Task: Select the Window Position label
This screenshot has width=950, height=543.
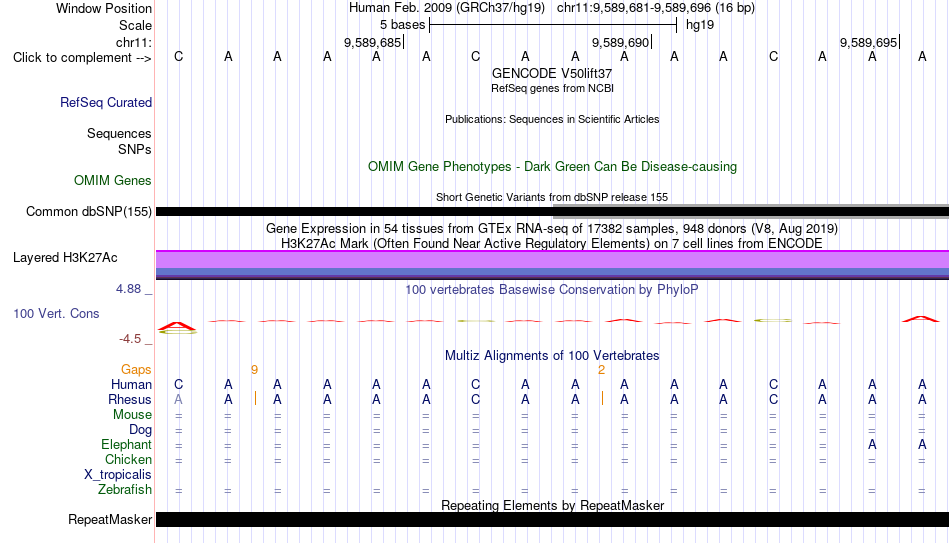Action: pos(104,8)
